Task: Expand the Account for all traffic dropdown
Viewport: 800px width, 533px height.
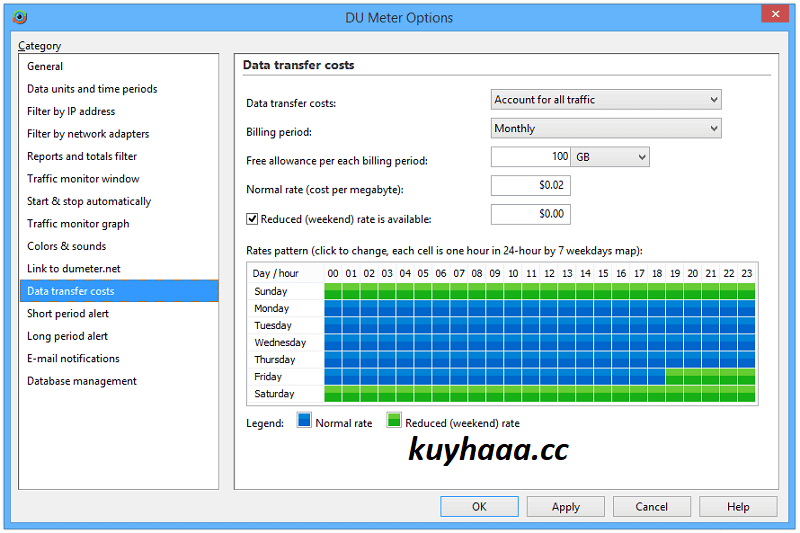Action: click(x=606, y=99)
